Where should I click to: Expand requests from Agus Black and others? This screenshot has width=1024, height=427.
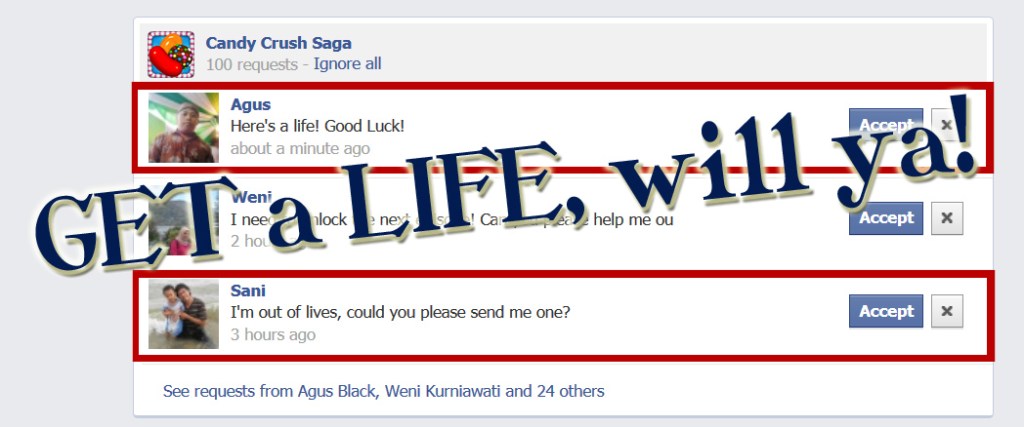coord(383,391)
